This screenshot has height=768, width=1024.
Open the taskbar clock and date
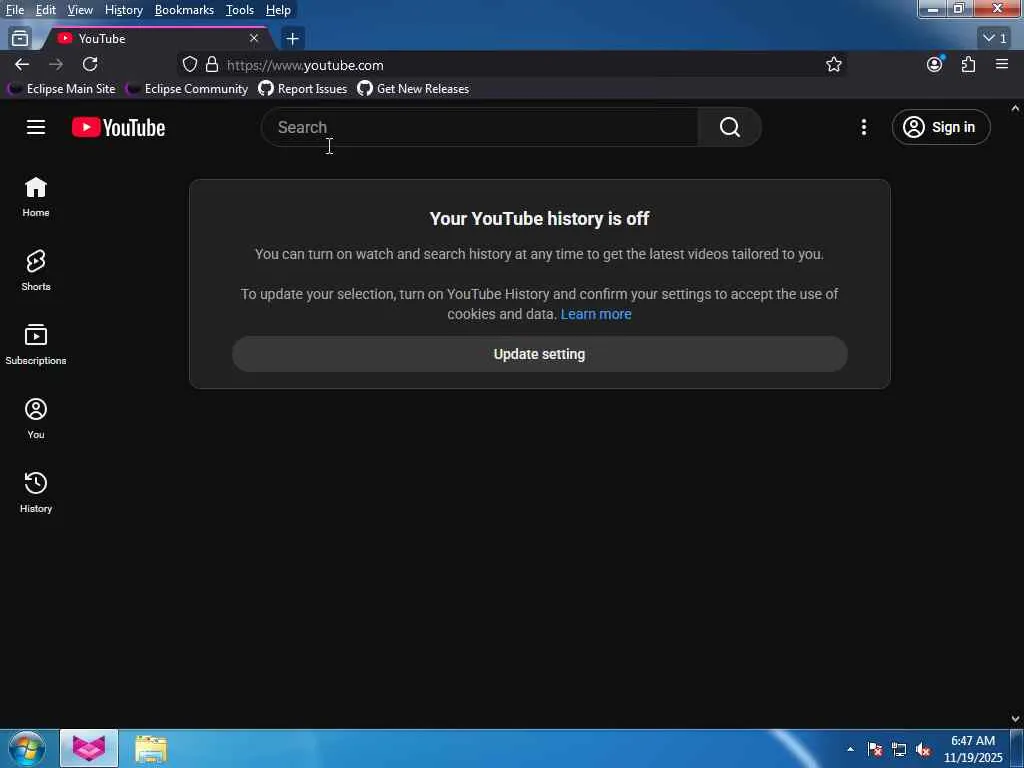973,749
